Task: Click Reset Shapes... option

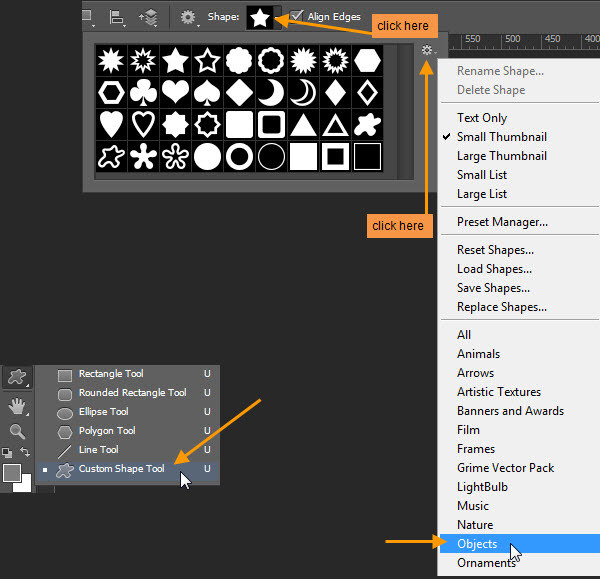Action: [x=495, y=250]
